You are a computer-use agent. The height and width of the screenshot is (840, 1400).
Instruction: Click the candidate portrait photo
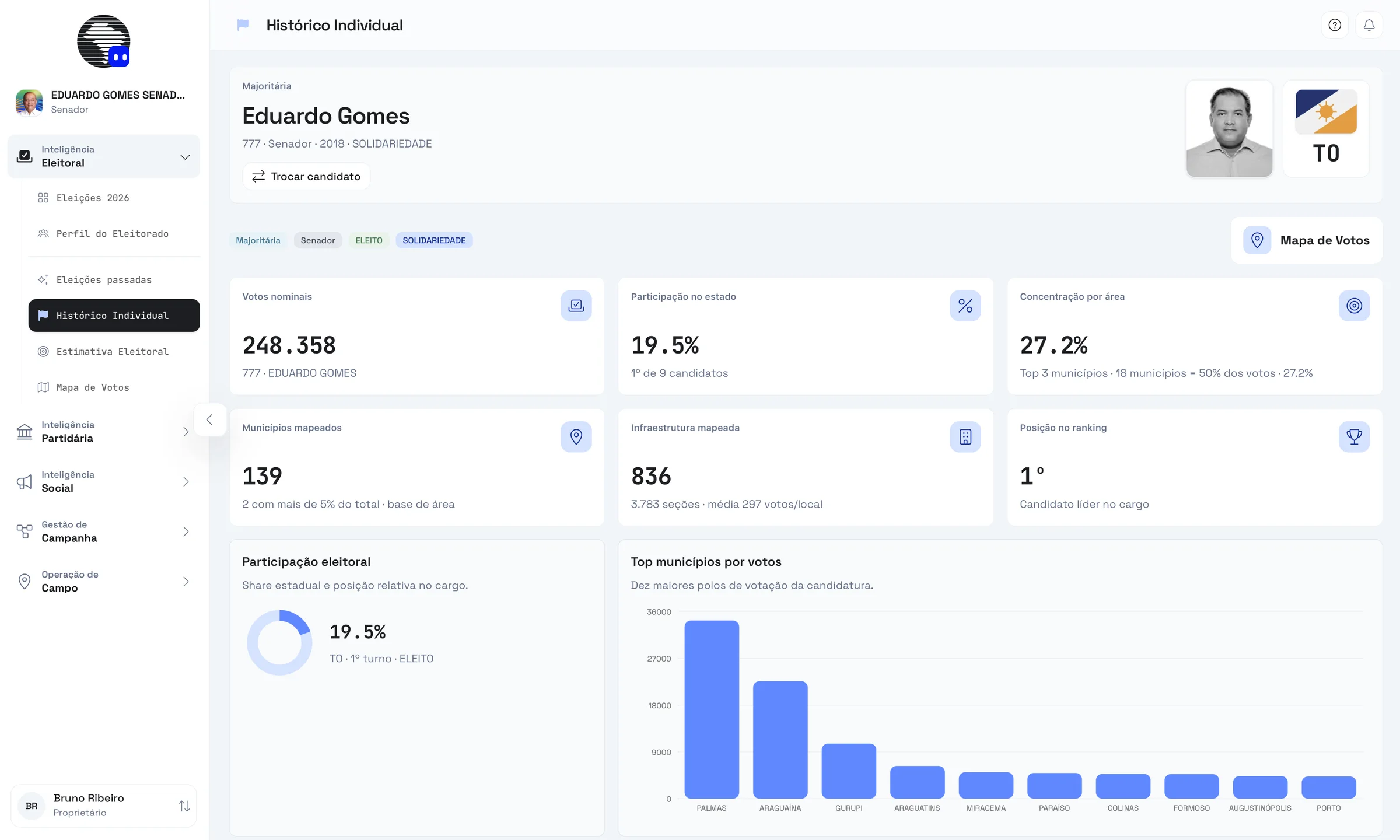tap(1229, 129)
